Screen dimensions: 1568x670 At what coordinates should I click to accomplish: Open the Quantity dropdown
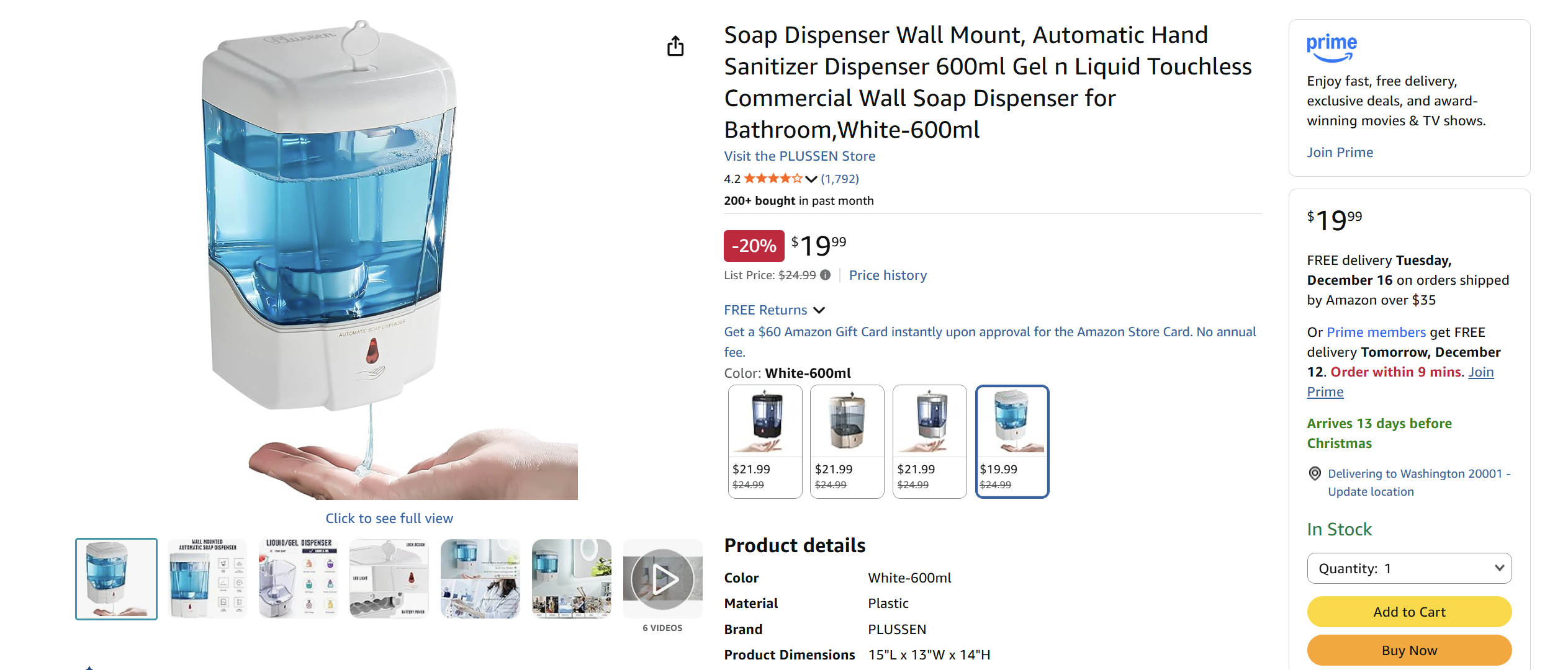click(x=1409, y=568)
